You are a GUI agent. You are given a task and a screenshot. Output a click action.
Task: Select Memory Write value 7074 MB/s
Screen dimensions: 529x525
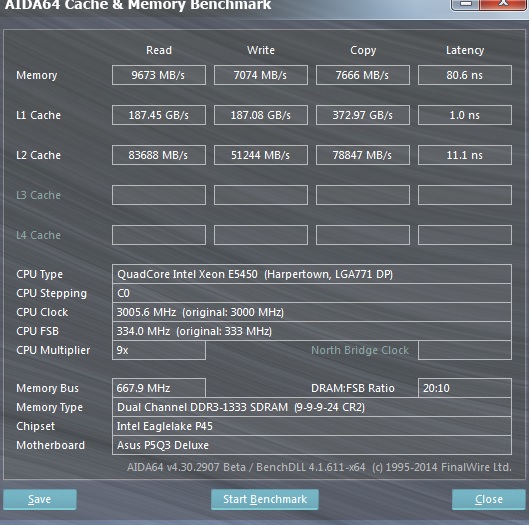(x=261, y=75)
